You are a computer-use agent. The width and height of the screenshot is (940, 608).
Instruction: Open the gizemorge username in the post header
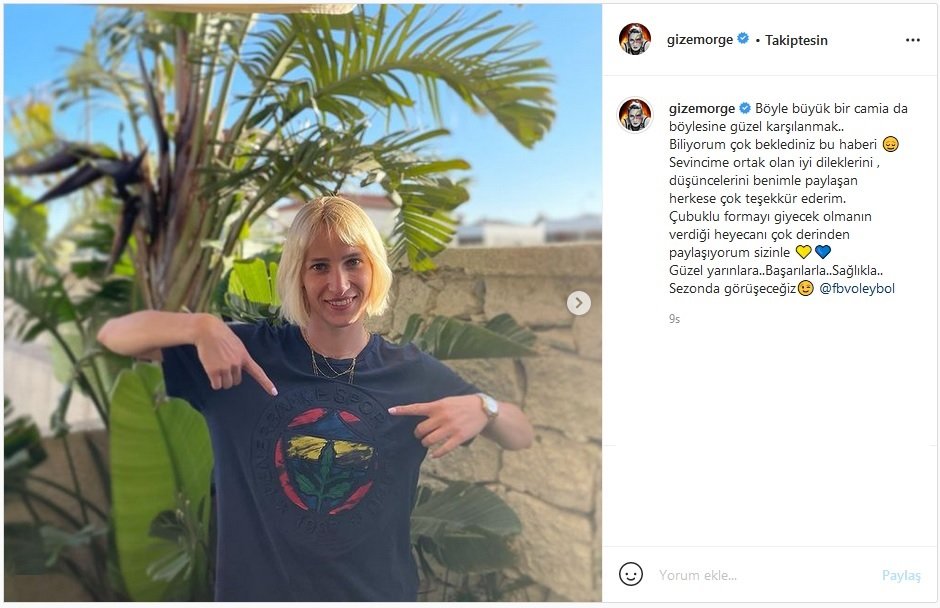[700, 40]
